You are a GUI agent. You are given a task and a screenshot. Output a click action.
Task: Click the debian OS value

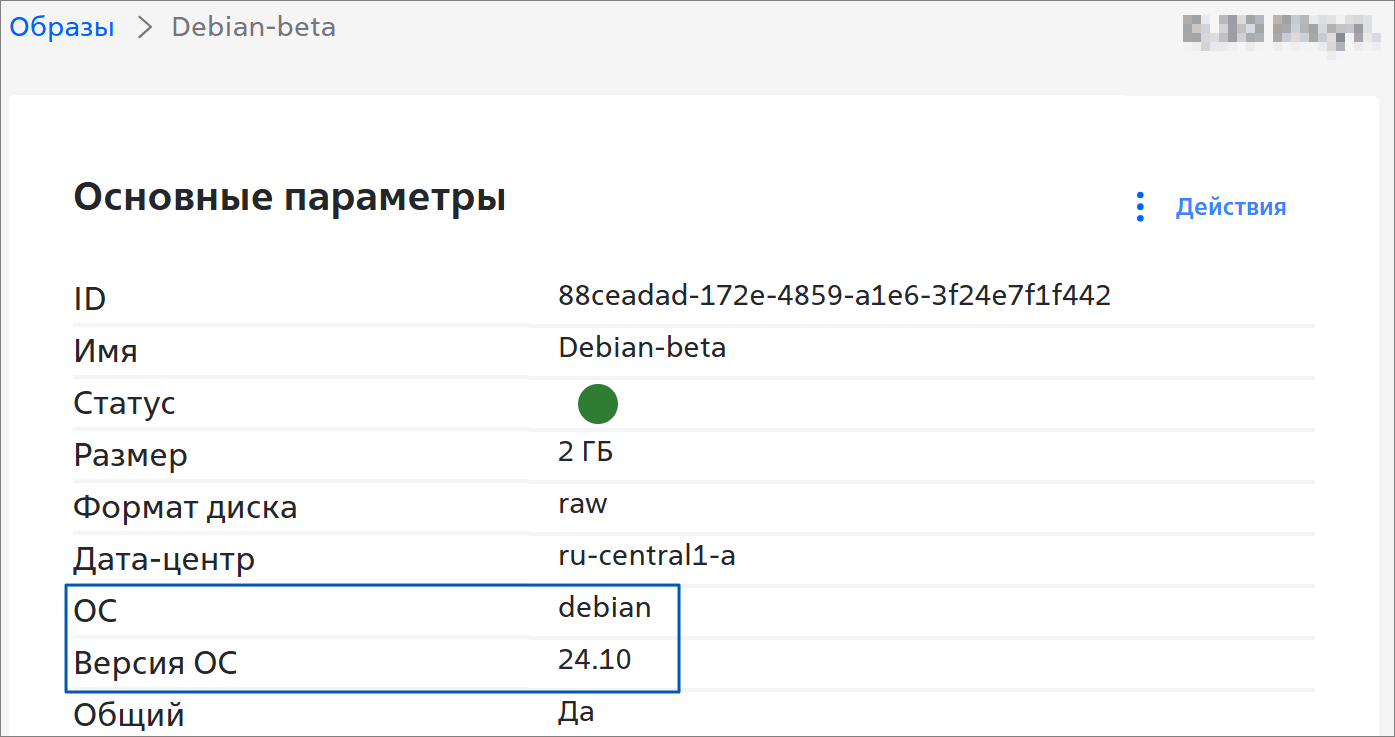tap(605, 607)
